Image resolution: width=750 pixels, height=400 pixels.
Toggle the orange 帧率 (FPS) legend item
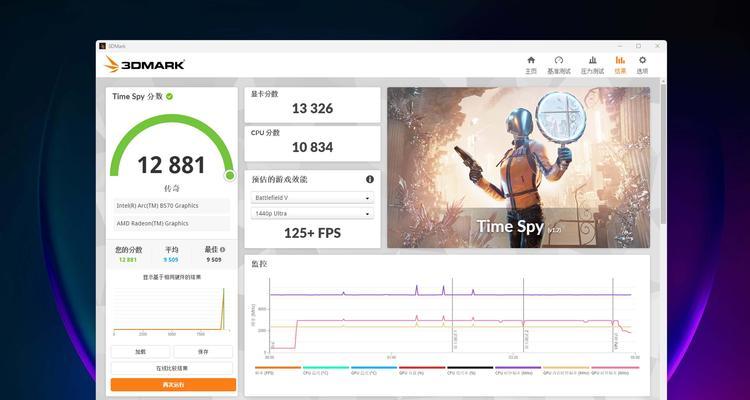277,370
